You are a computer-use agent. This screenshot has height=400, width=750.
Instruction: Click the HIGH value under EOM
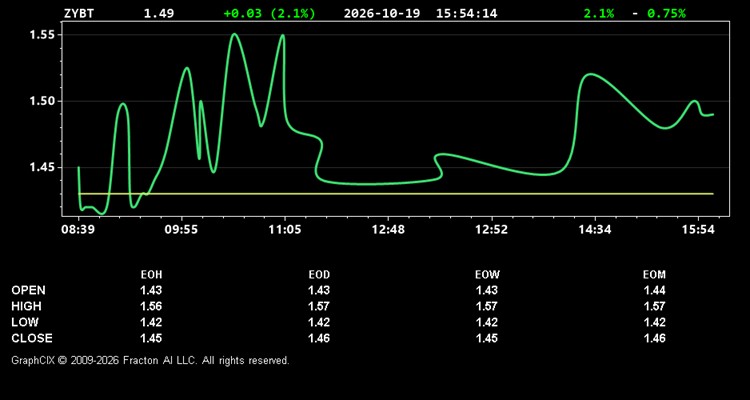[654, 306]
